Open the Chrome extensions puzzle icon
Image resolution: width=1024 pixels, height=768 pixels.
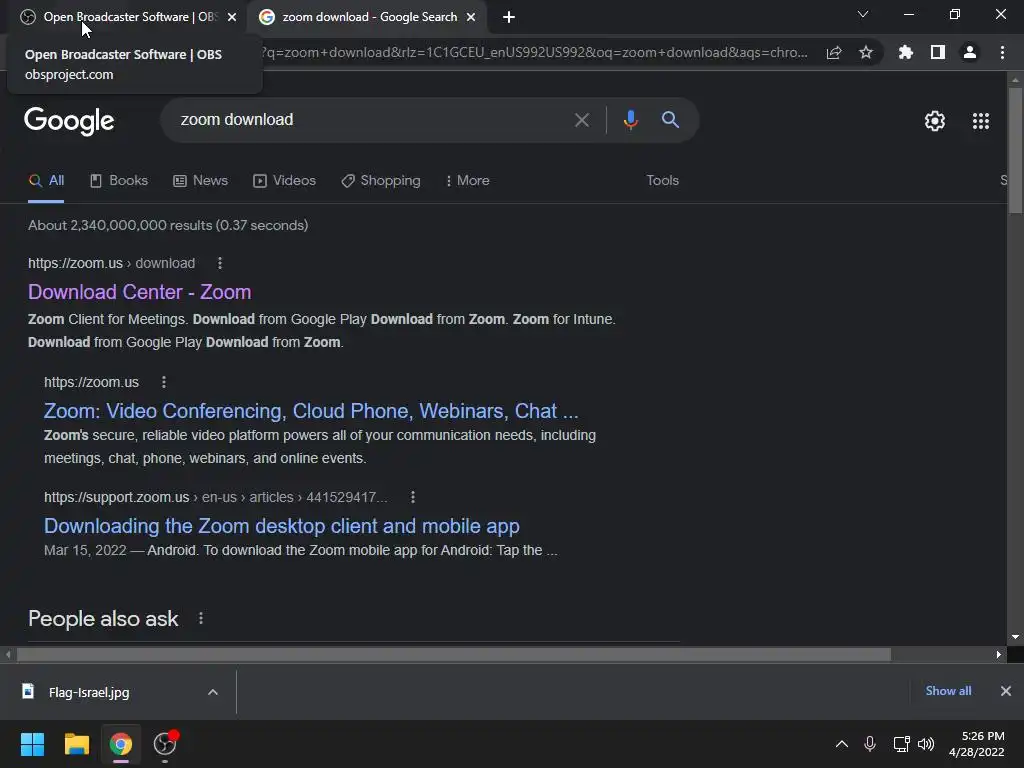point(906,52)
